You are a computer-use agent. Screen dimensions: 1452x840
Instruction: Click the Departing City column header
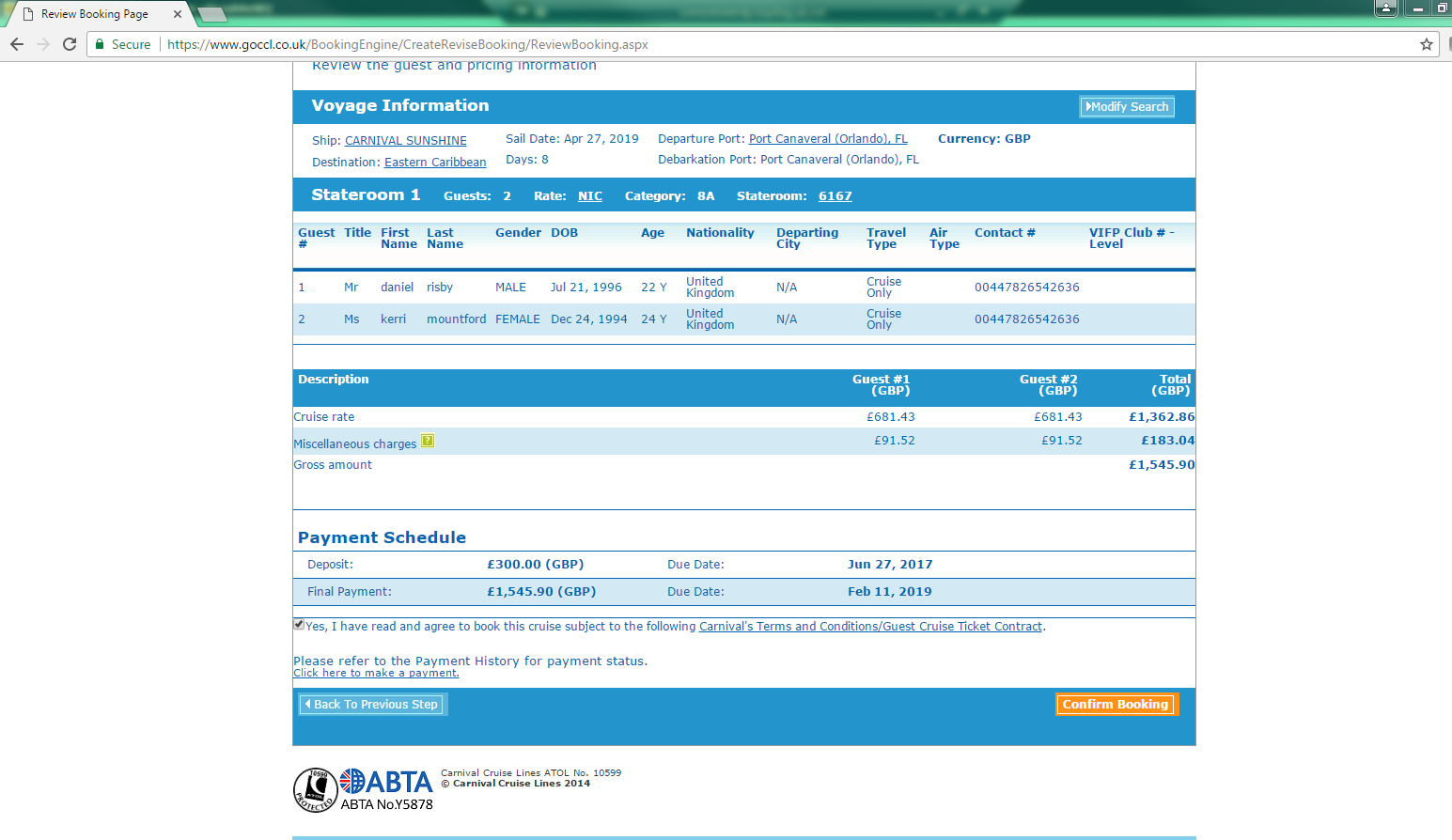click(x=807, y=239)
